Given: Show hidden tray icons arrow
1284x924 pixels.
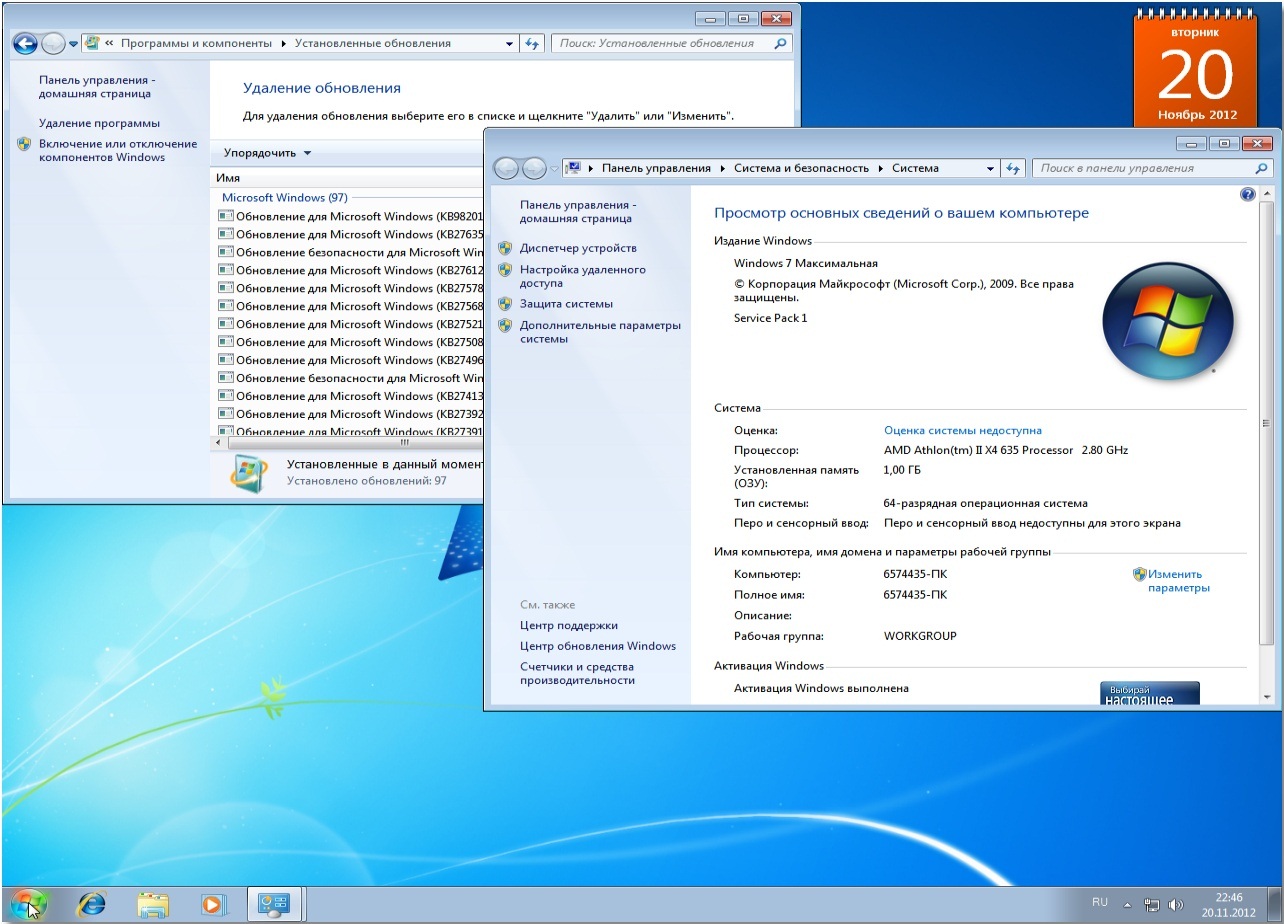Looking at the screenshot, I should coord(1127,904).
